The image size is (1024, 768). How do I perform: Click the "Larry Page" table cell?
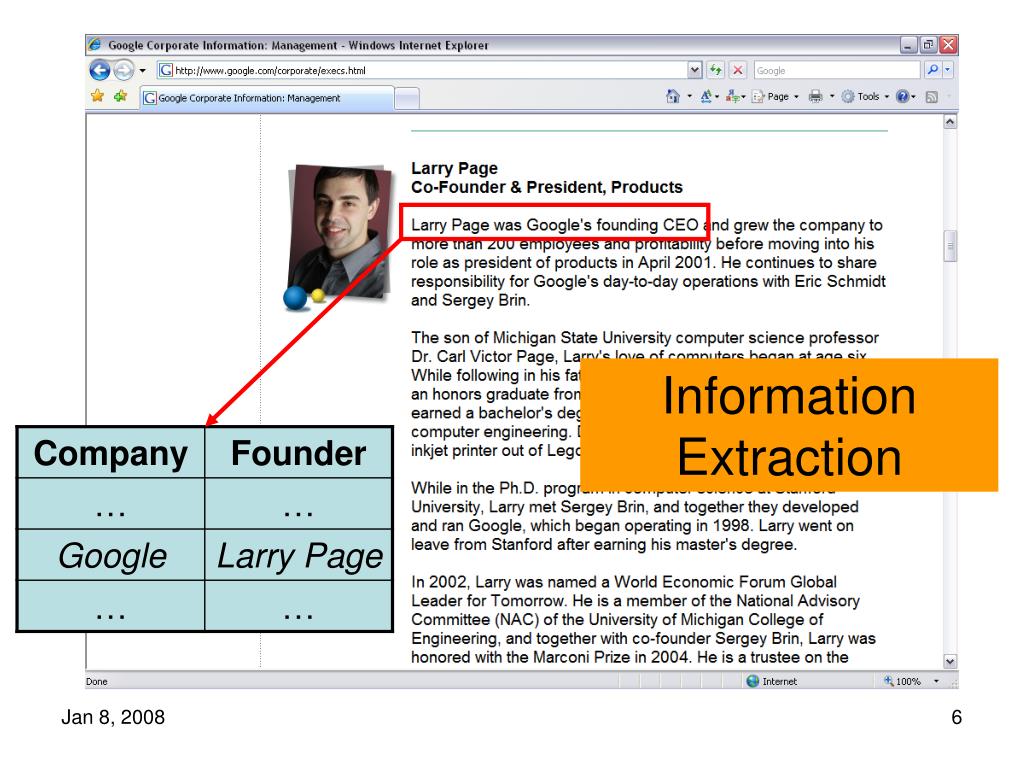(x=299, y=556)
